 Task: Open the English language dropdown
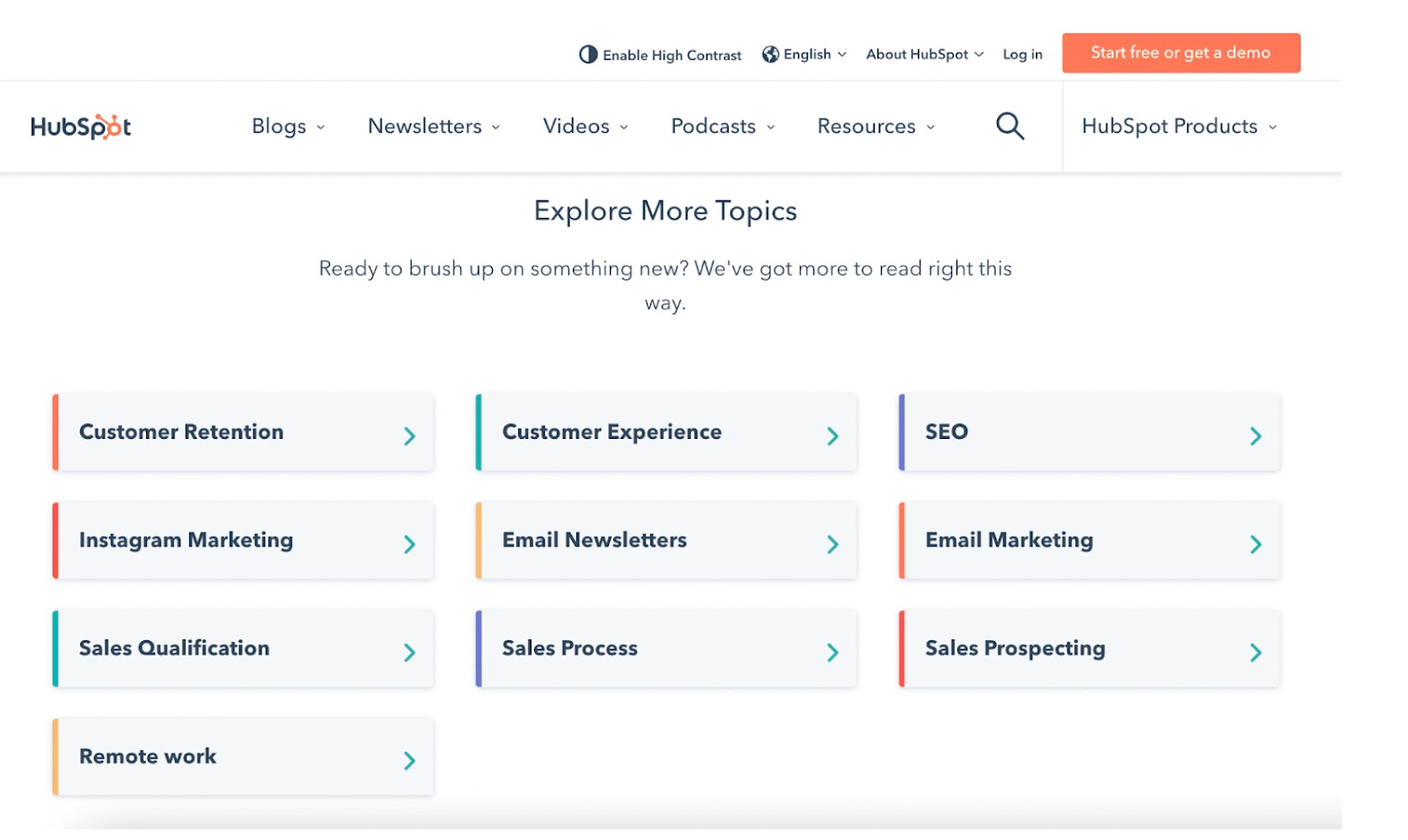tap(804, 55)
